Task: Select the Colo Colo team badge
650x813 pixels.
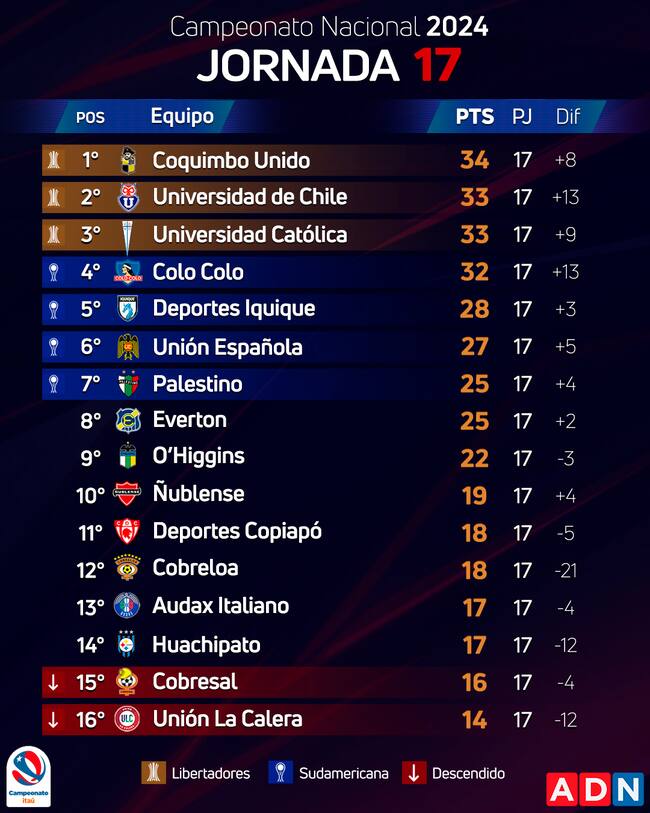Action: click(x=127, y=272)
